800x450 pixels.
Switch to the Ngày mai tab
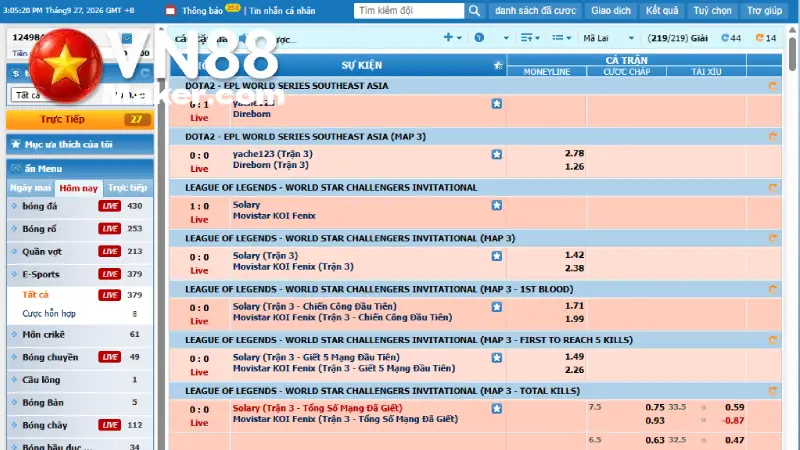click(x=31, y=188)
